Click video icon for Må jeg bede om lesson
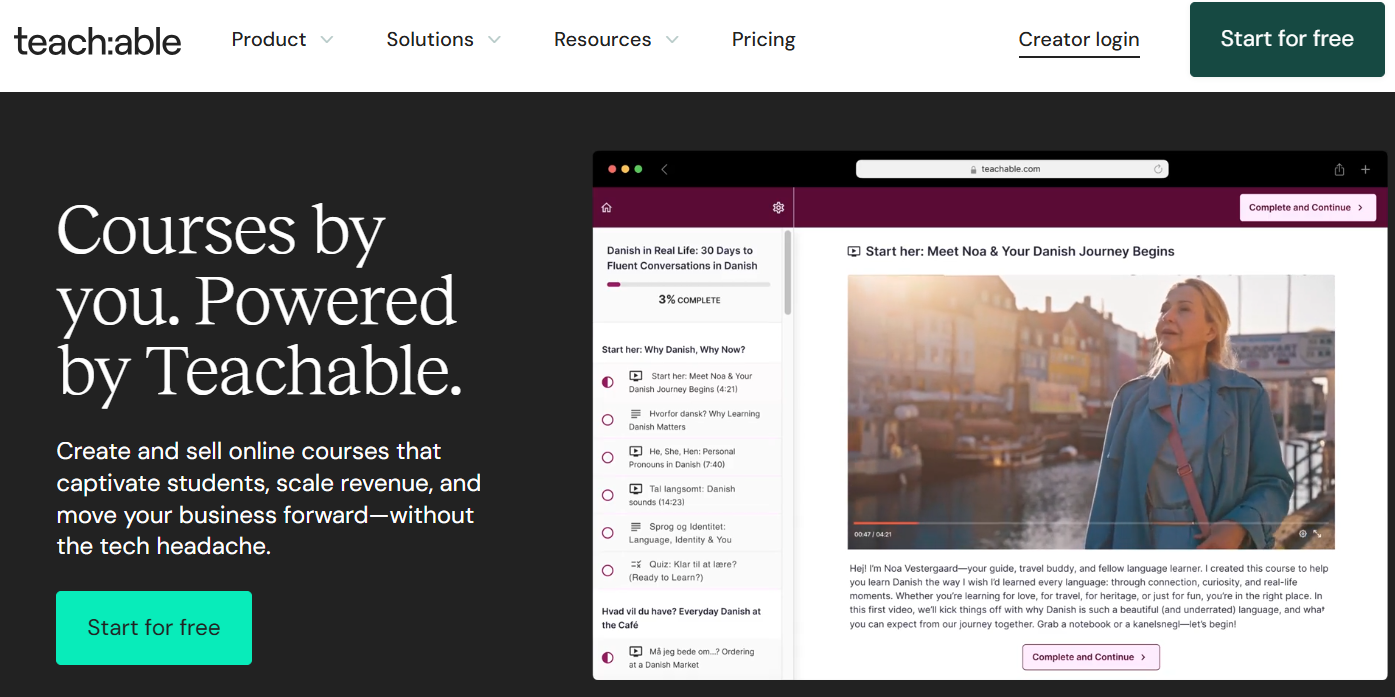Screen dimensions: 1395x697 (x=636, y=651)
